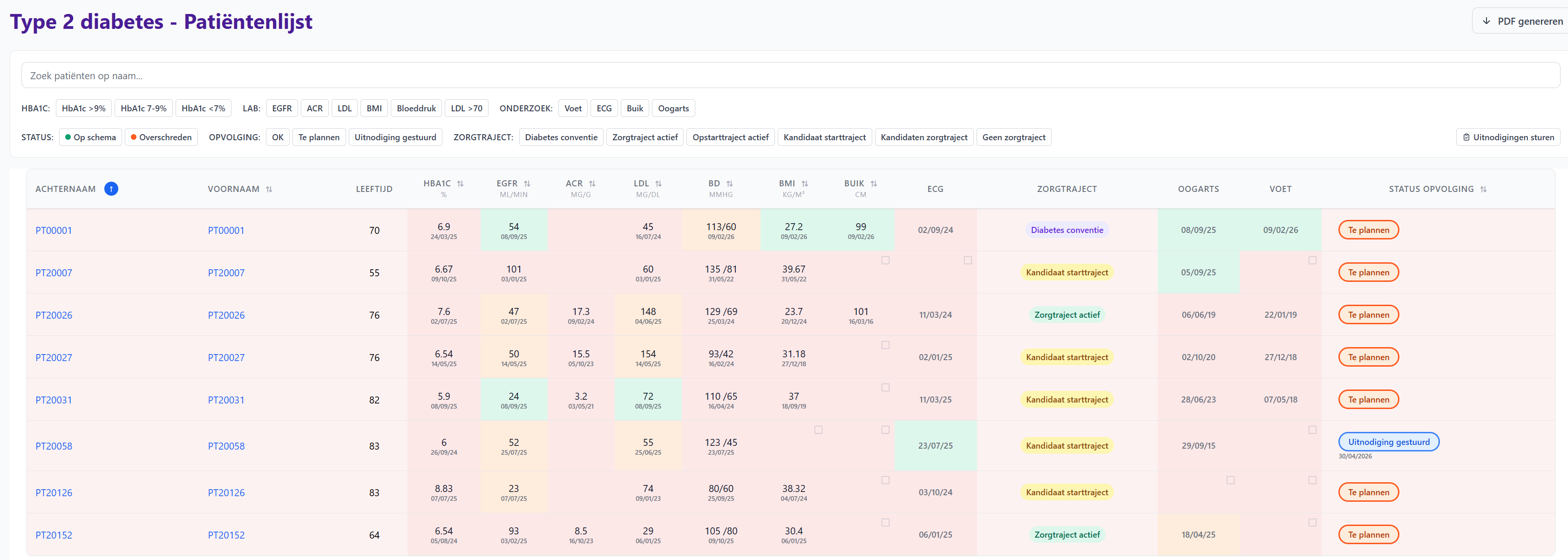
Task: Click Te plannen badge for PT00001
Action: coord(1368,230)
